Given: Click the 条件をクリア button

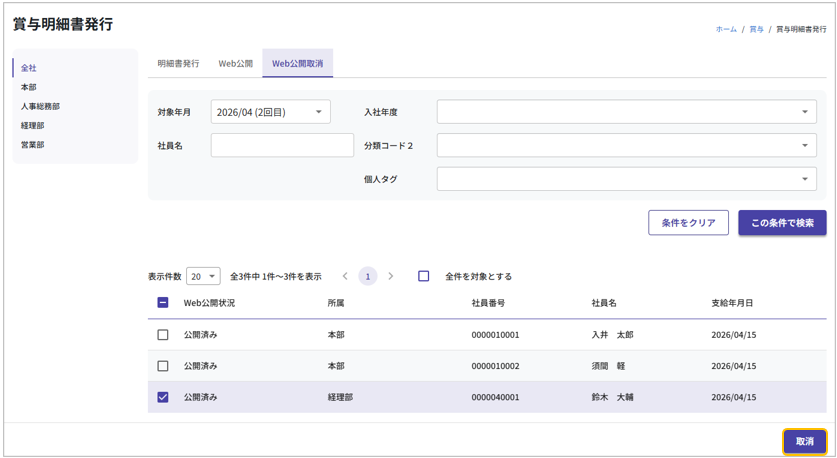Looking at the screenshot, I should pyautogui.click(x=688, y=222).
